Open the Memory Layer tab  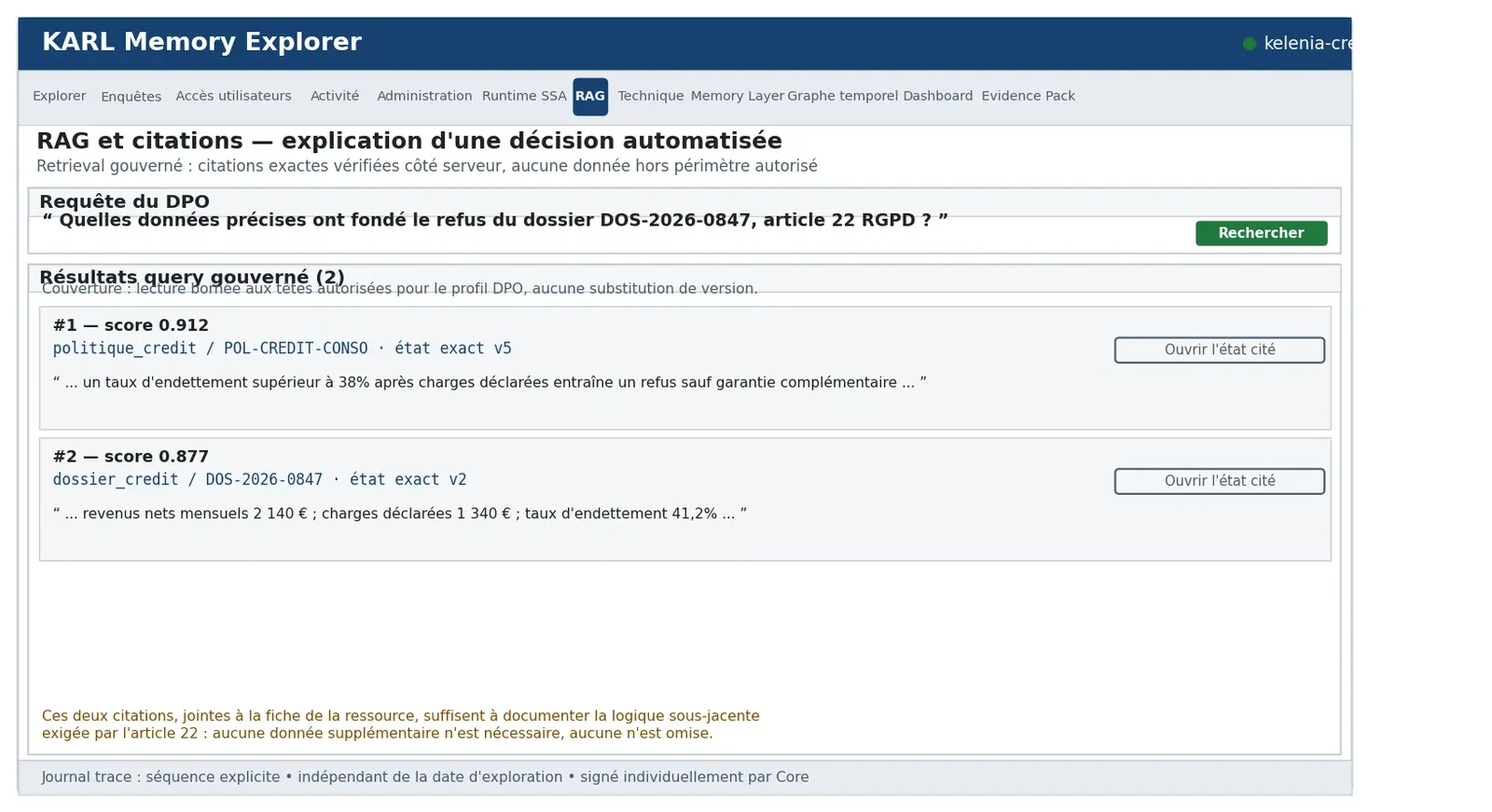pos(738,96)
